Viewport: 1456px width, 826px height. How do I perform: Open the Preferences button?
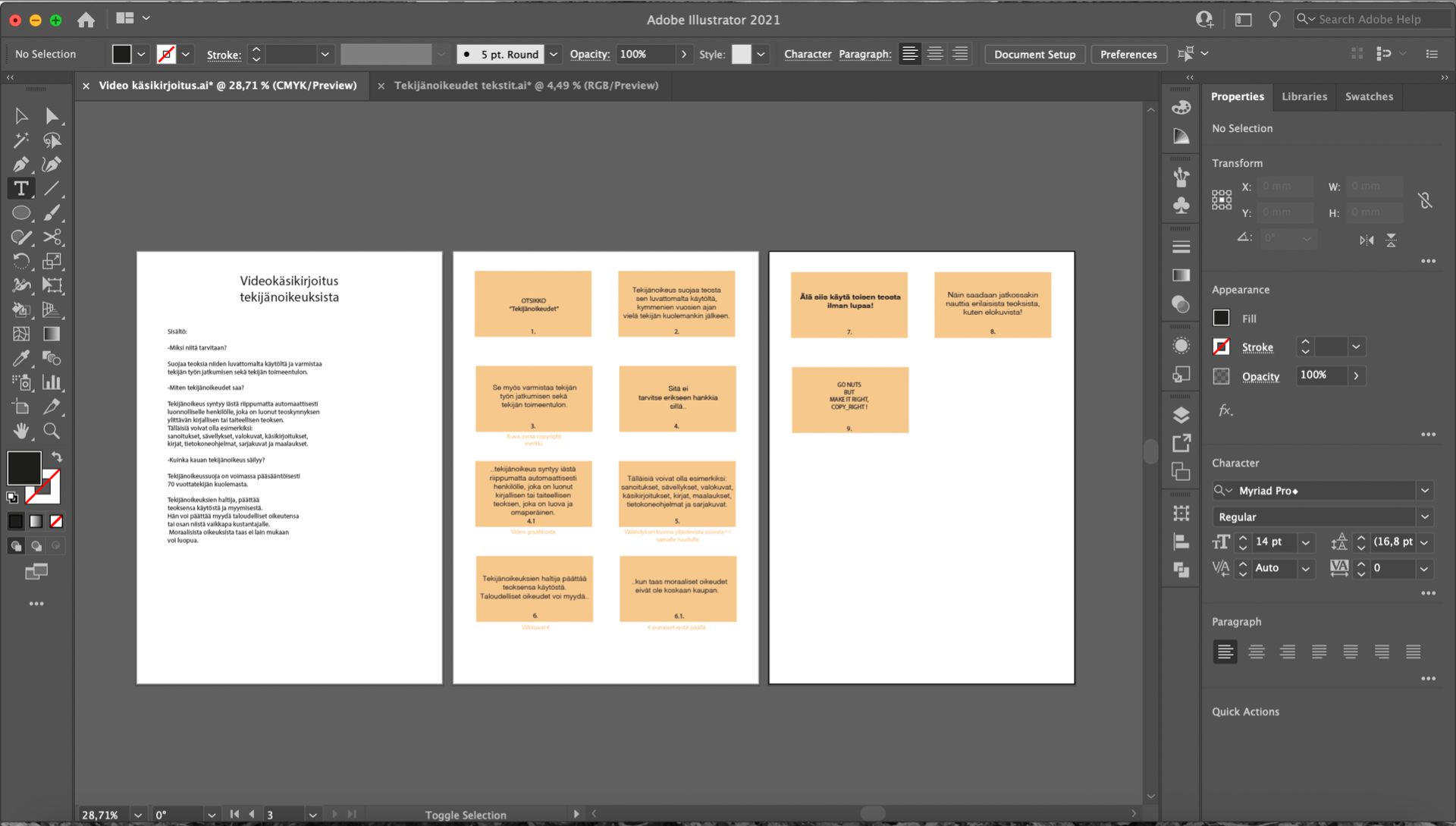click(1128, 55)
